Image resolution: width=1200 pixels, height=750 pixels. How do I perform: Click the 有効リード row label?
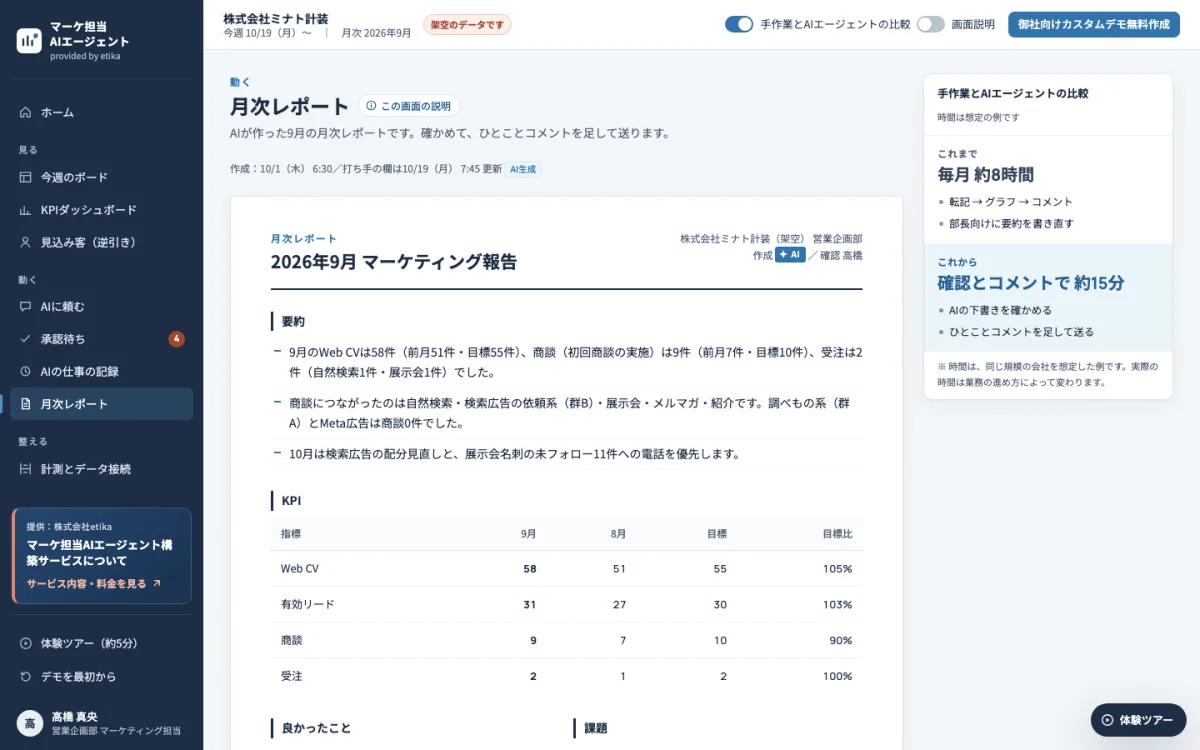coord(308,605)
